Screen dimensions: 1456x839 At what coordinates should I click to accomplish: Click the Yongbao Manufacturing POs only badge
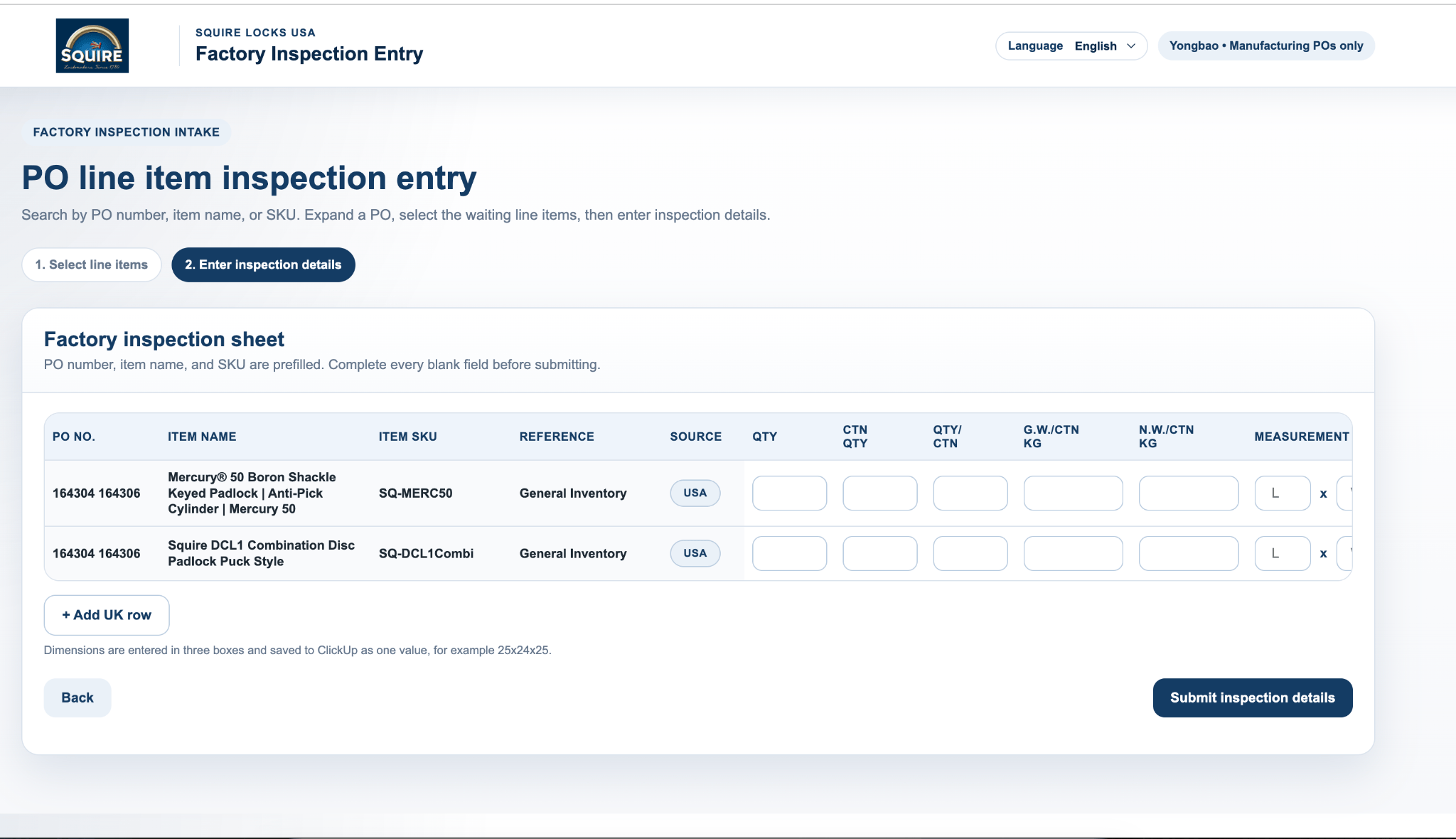click(1266, 46)
